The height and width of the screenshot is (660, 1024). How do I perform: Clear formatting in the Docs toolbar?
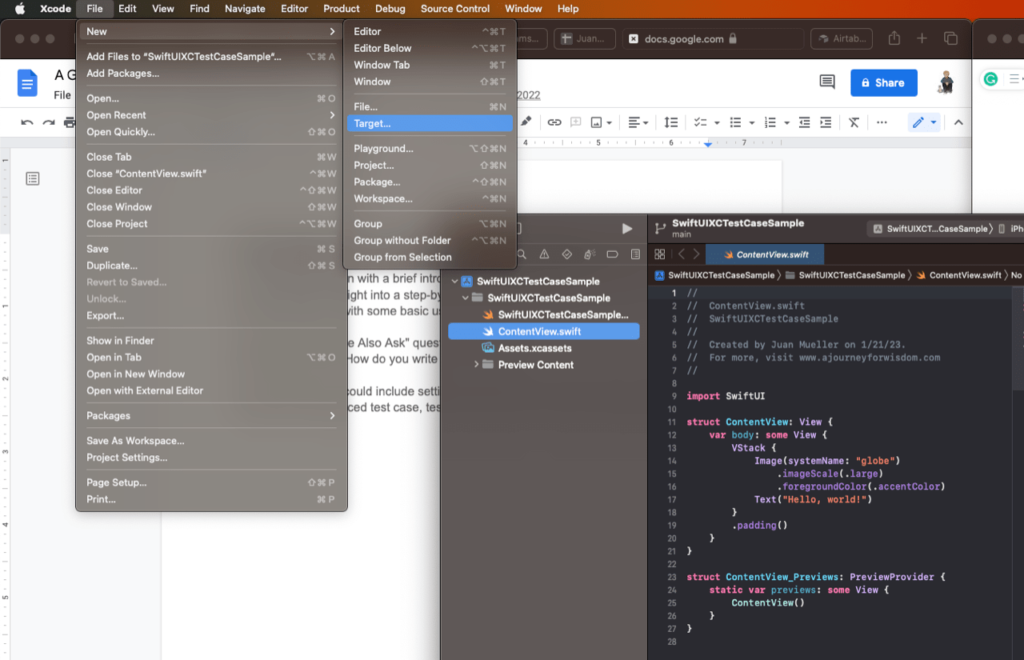click(x=854, y=122)
